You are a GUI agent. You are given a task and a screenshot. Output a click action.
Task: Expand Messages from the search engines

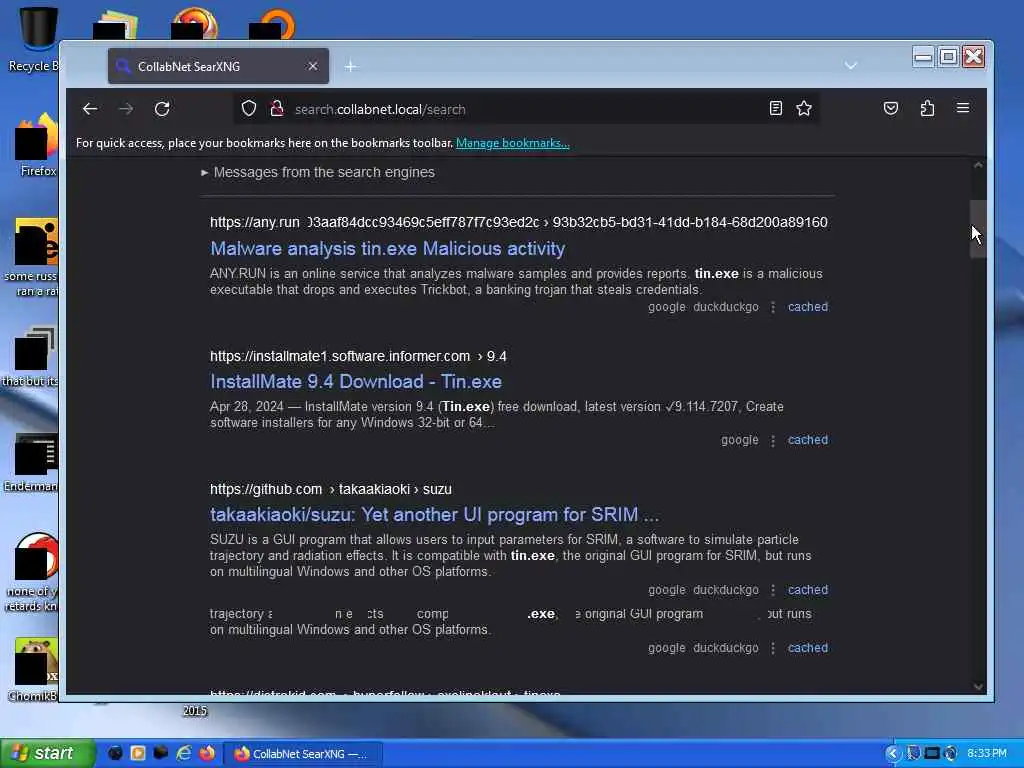pos(318,172)
